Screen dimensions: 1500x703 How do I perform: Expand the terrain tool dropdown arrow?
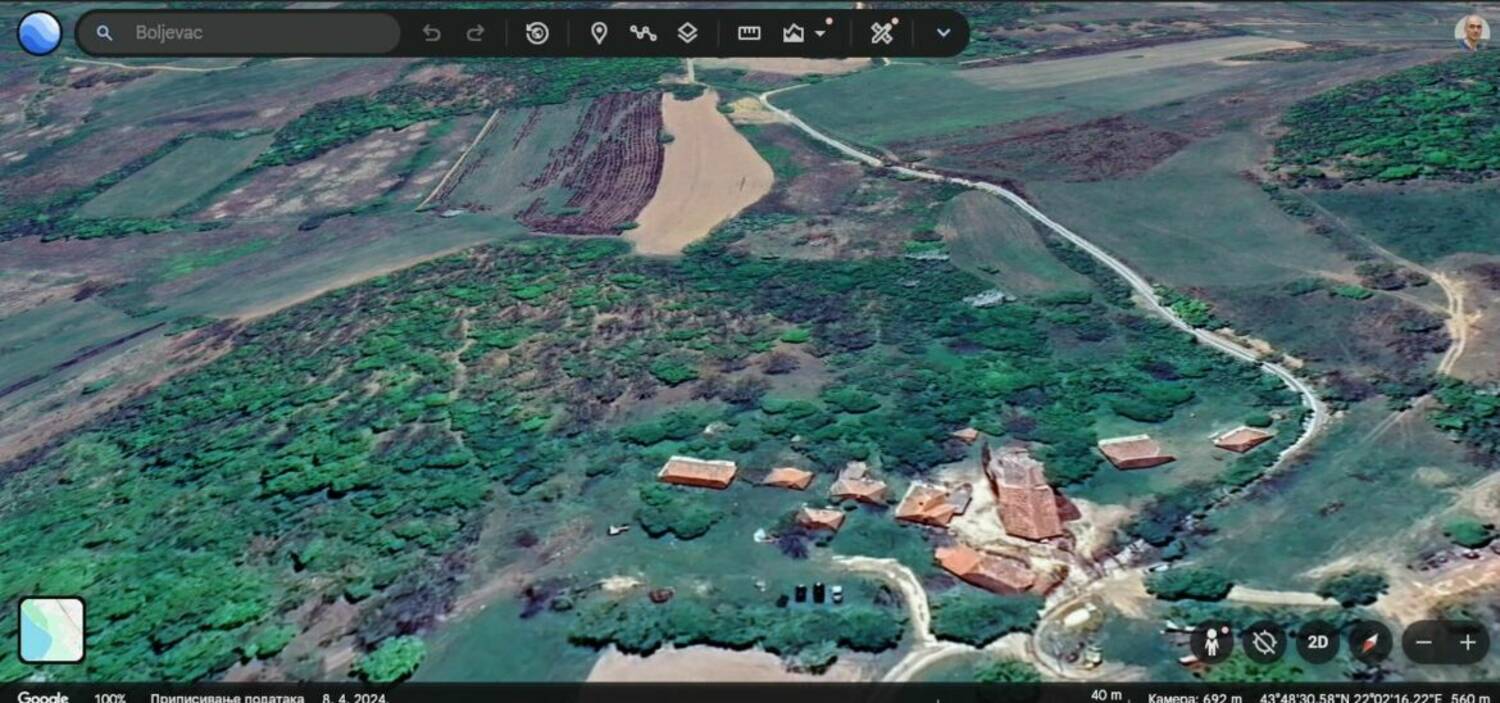[x=821, y=33]
